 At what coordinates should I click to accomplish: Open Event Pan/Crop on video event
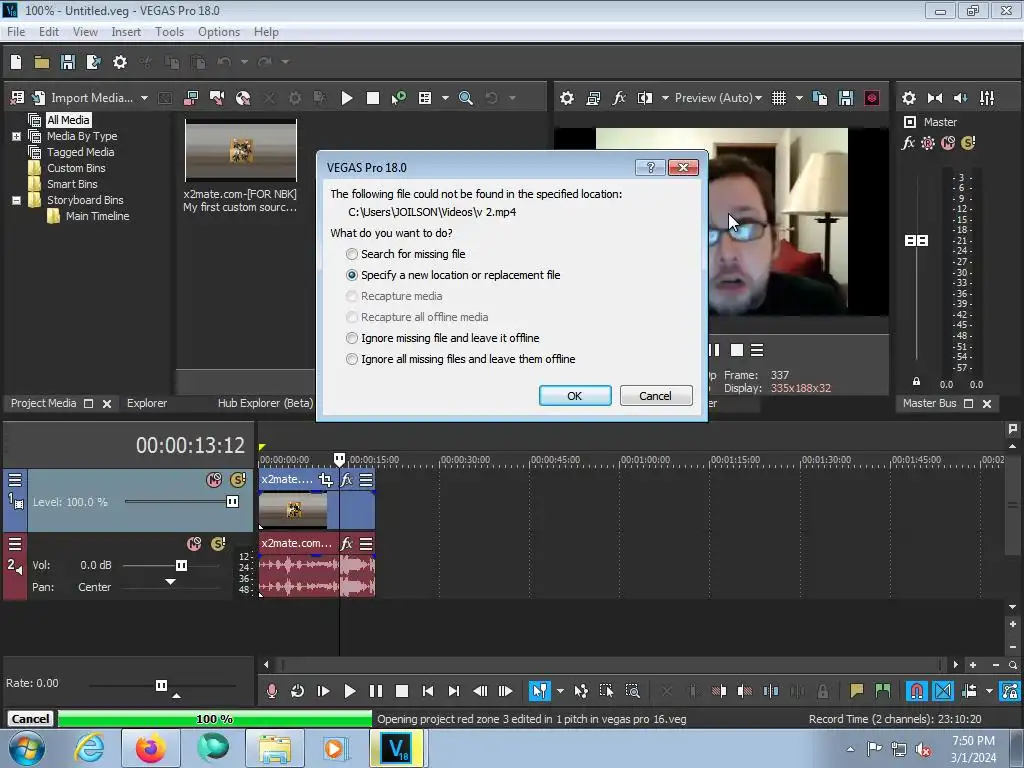[x=326, y=480]
